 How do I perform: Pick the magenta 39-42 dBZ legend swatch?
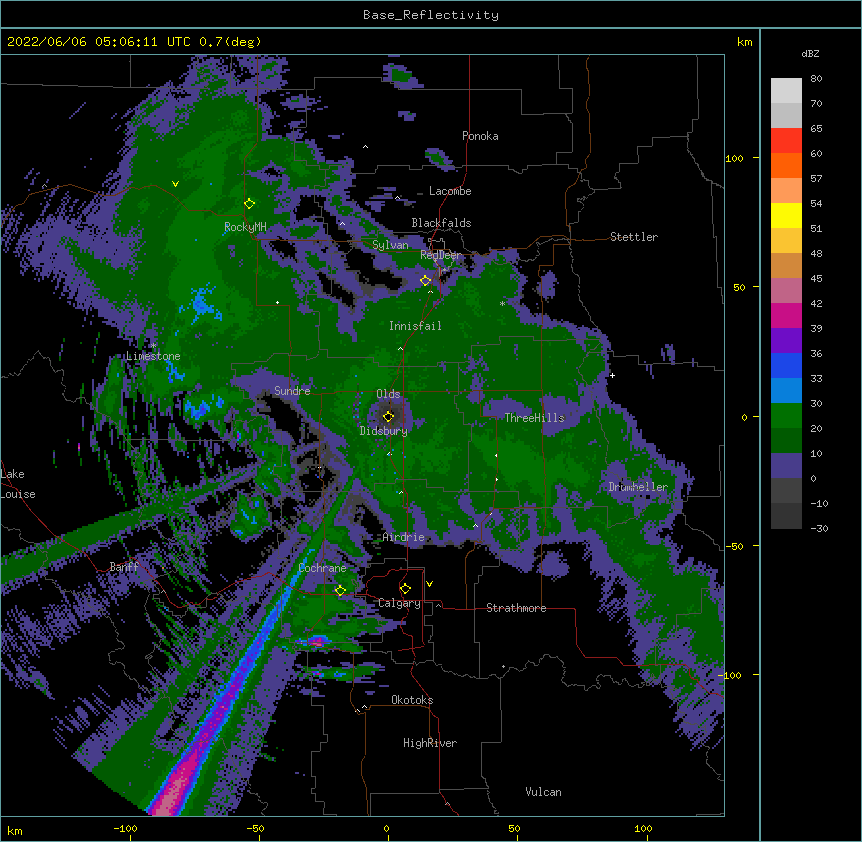(786, 315)
